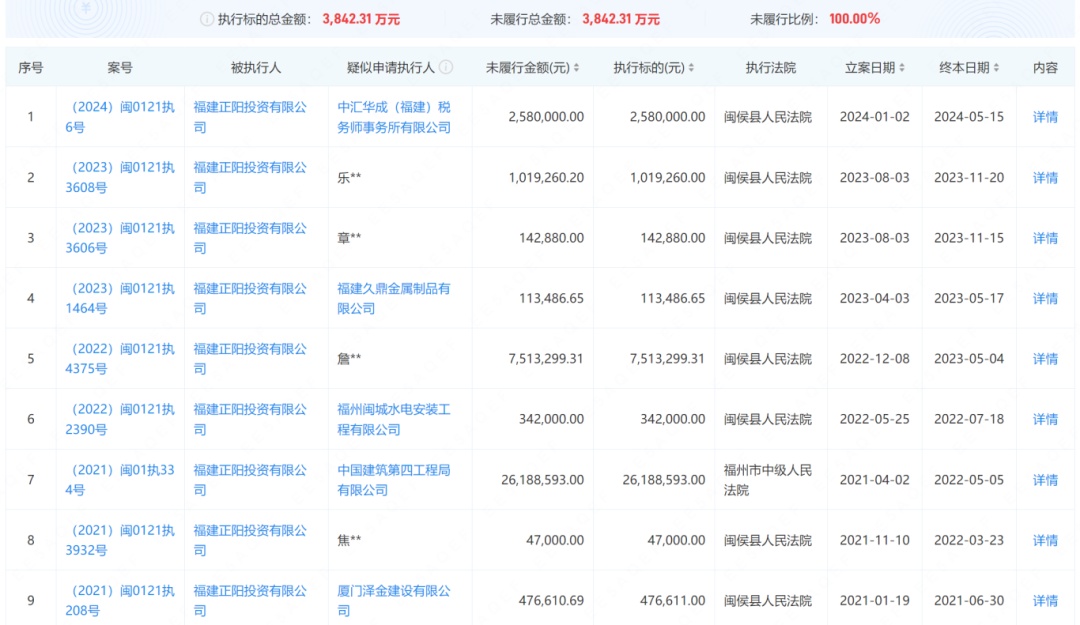Click the info icon beside 执行标的总金额
The image size is (1080, 625).
tap(207, 19)
